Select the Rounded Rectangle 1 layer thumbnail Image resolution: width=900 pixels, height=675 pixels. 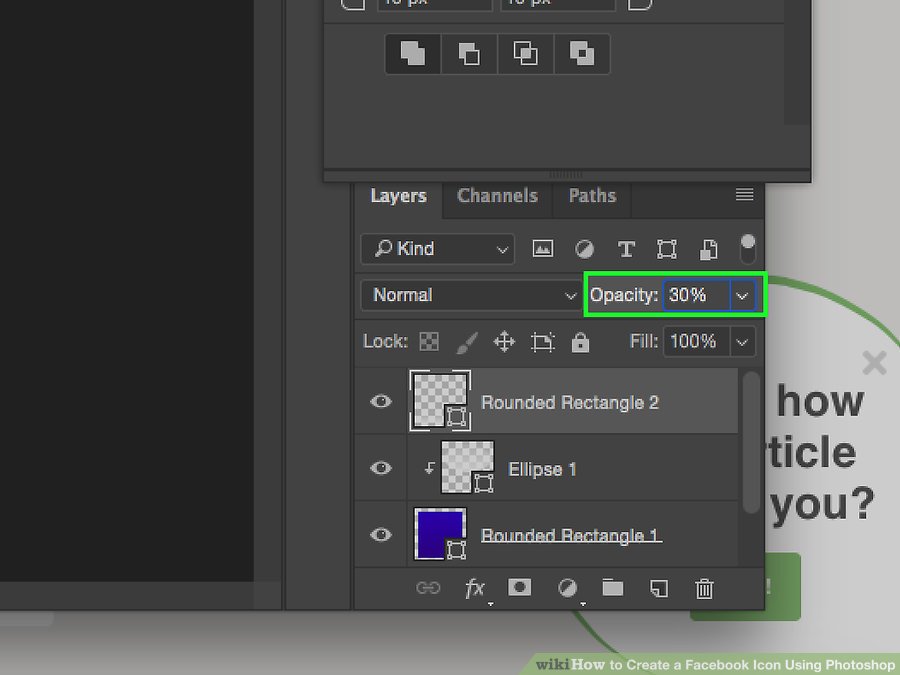439,534
